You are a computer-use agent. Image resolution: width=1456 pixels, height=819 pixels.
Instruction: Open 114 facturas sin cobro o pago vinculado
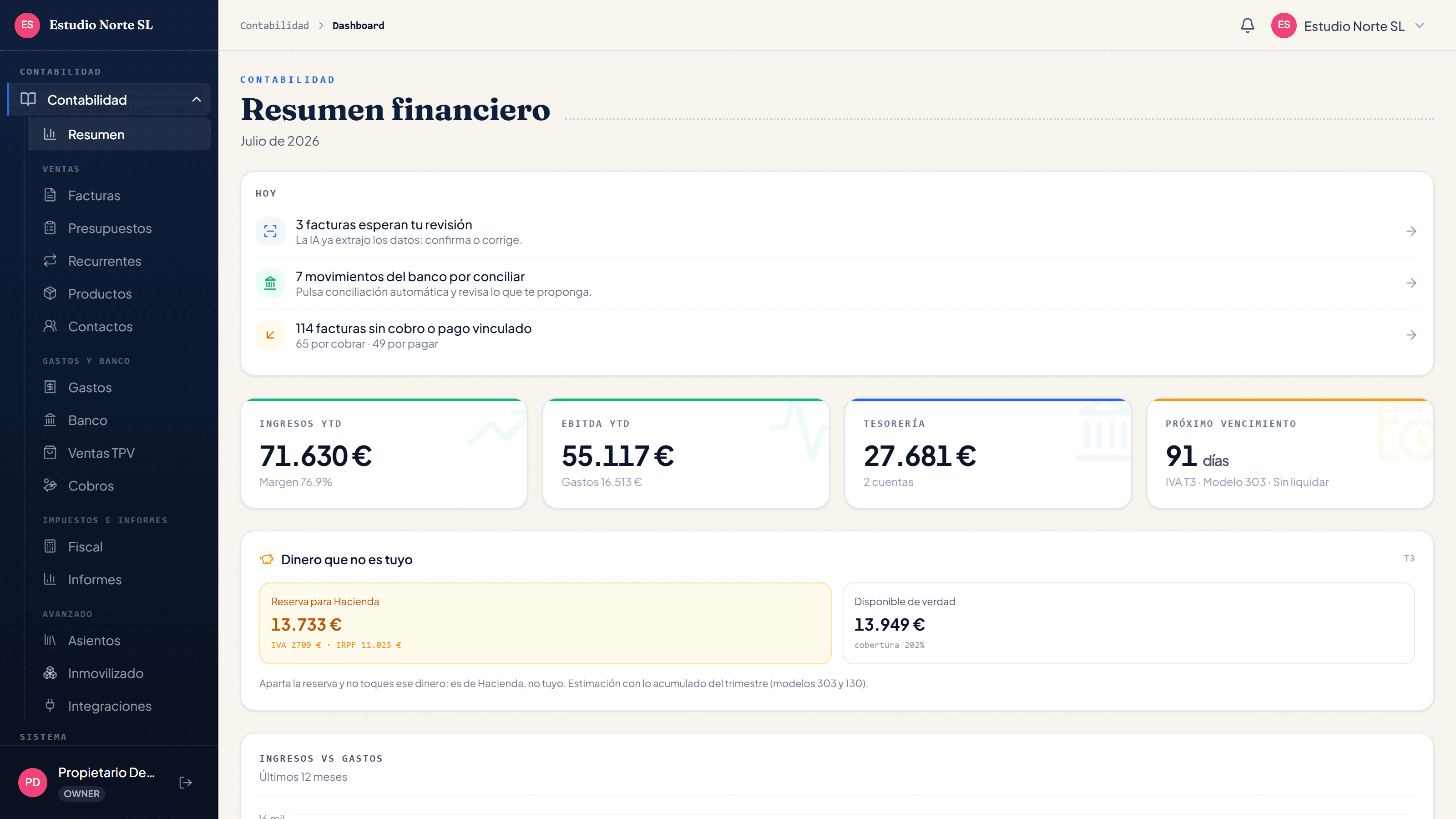[837, 335]
